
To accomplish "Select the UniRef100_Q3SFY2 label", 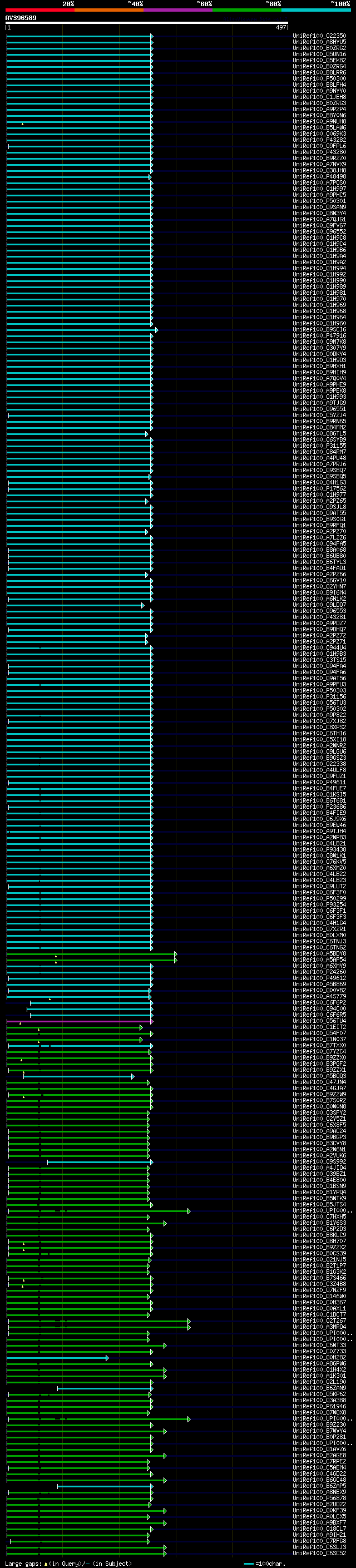I will click(x=319, y=1112).
